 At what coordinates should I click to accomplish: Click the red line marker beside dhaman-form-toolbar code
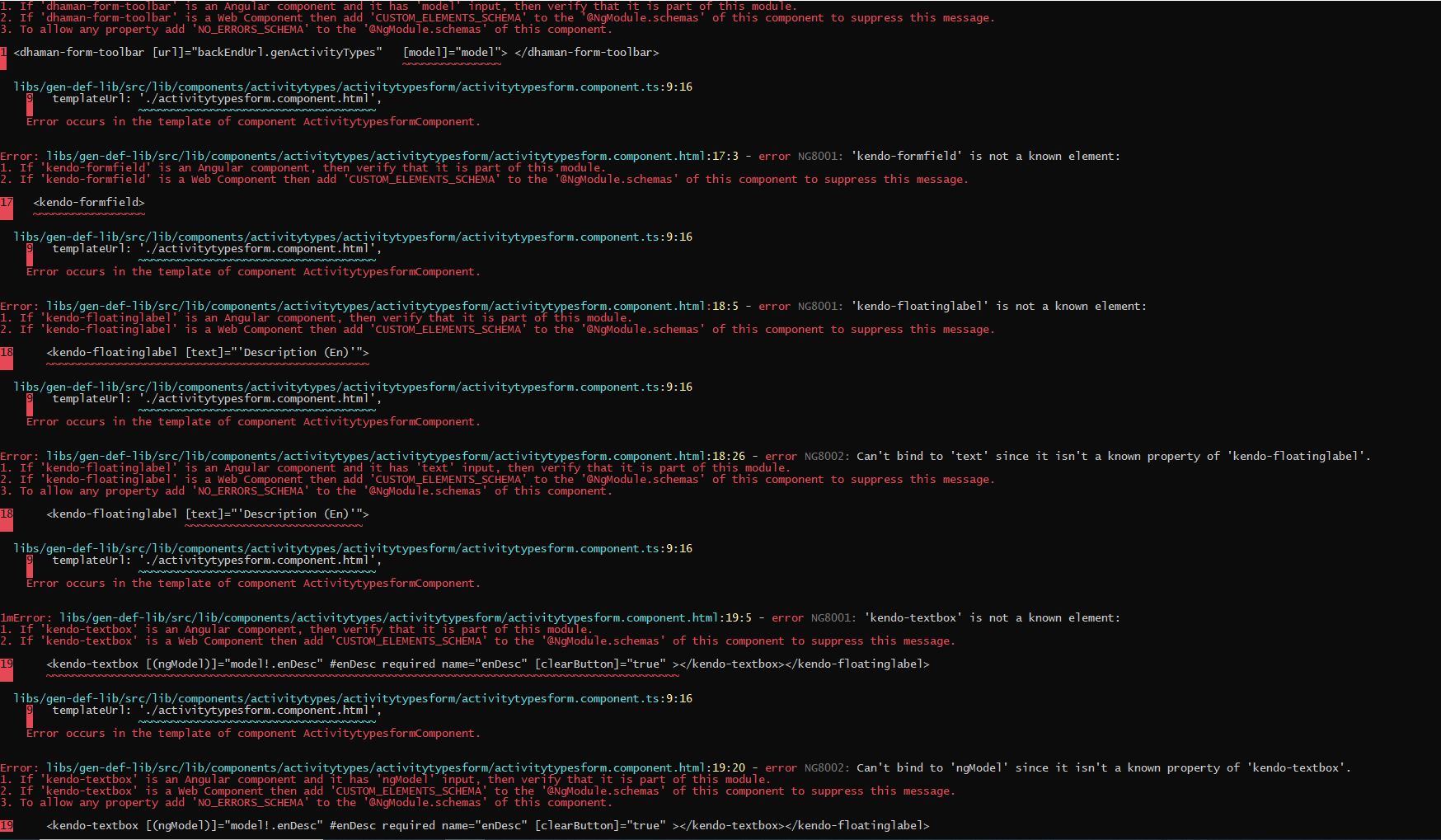pyautogui.click(x=3, y=56)
